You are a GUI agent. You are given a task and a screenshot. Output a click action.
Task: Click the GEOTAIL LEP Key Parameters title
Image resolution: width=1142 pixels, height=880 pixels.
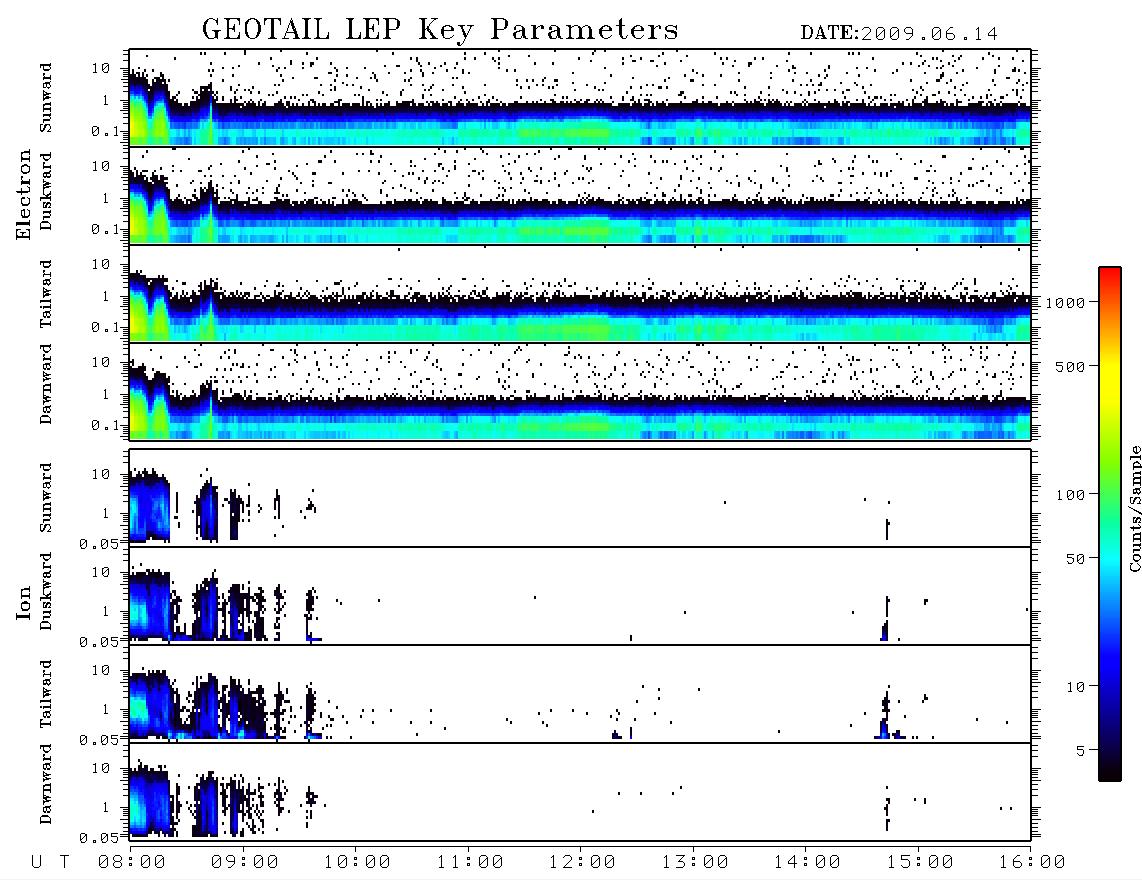click(x=440, y=30)
